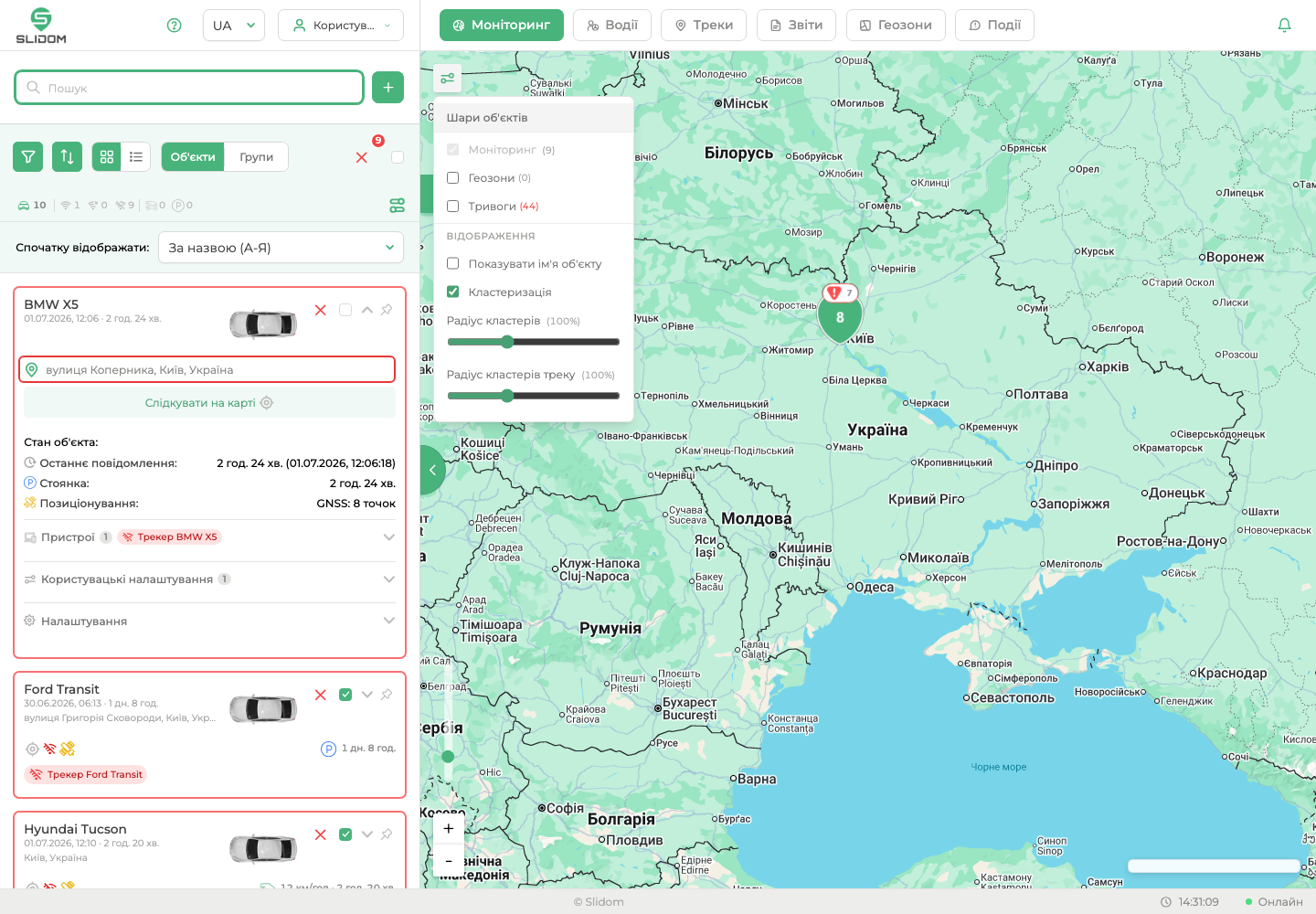
Task: Click the BMW X5 address field
Action: [x=207, y=370]
